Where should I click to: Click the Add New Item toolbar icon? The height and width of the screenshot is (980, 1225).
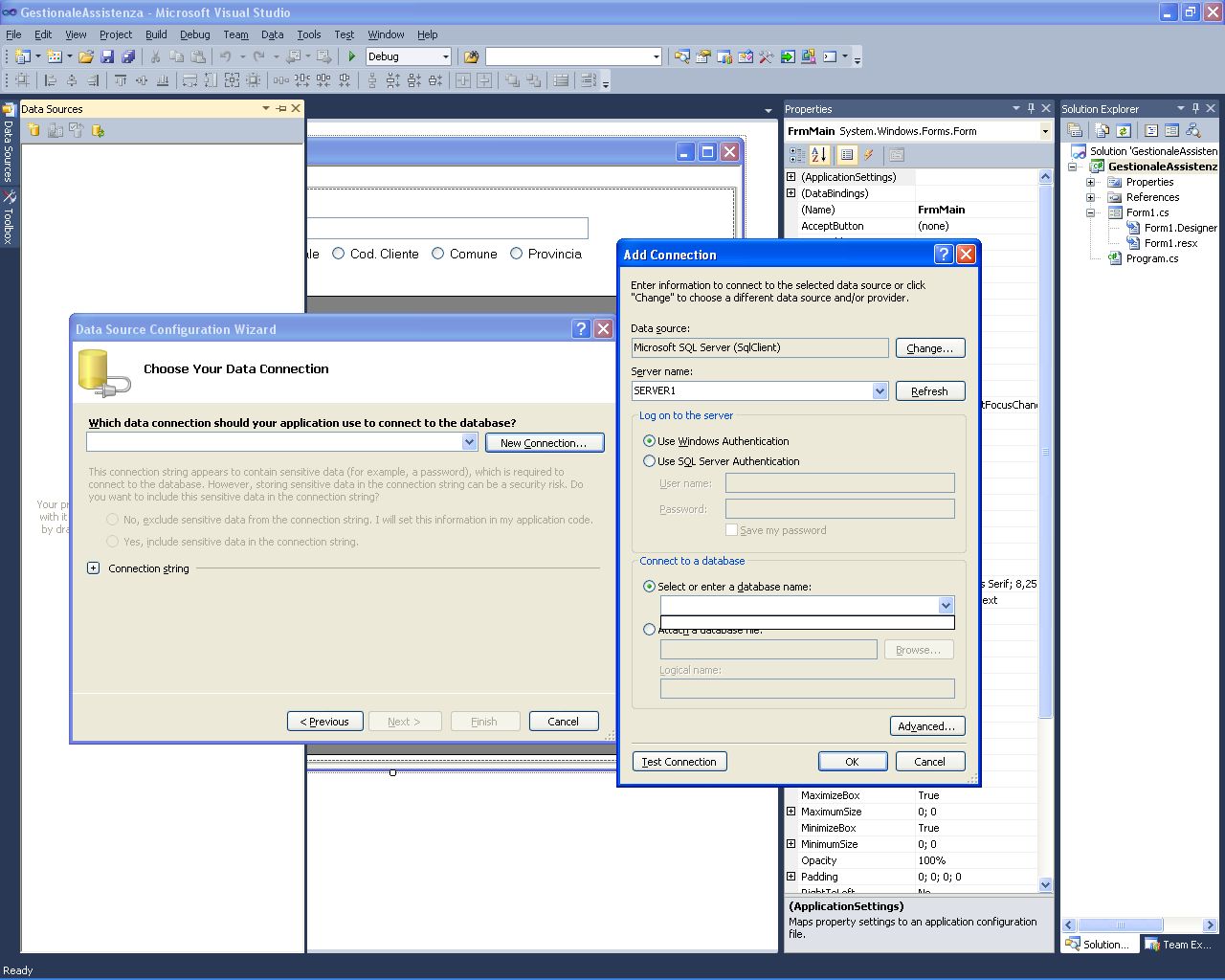pyautogui.click(x=55, y=56)
